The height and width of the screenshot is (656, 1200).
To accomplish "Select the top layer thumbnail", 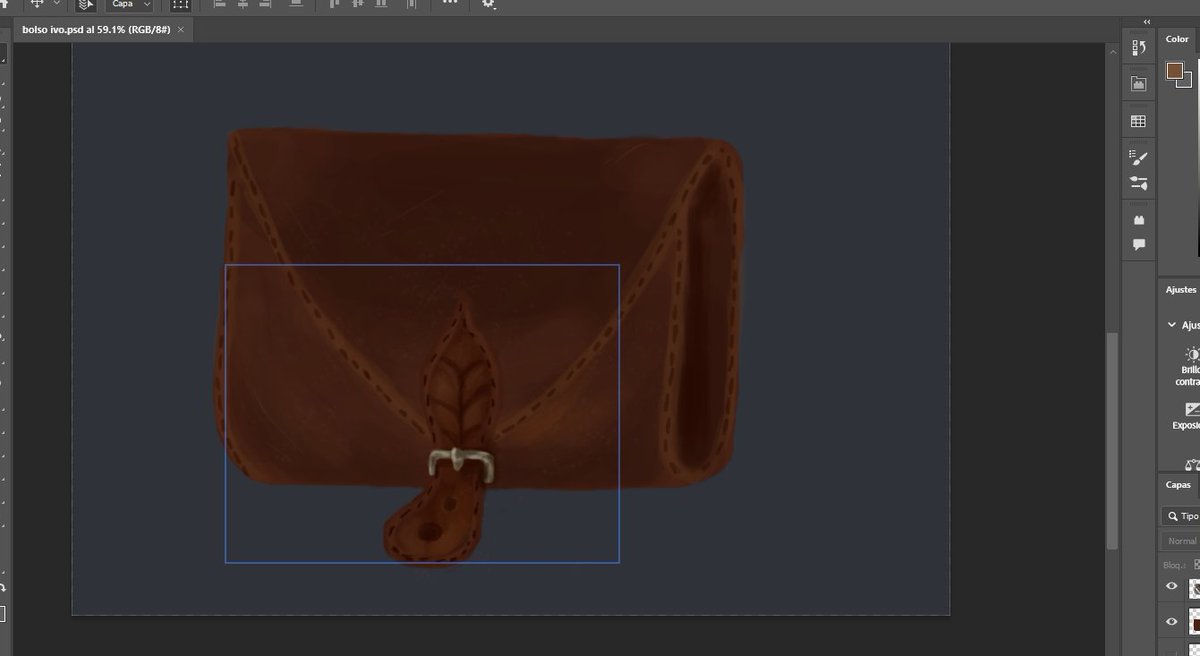I will tap(1194, 588).
